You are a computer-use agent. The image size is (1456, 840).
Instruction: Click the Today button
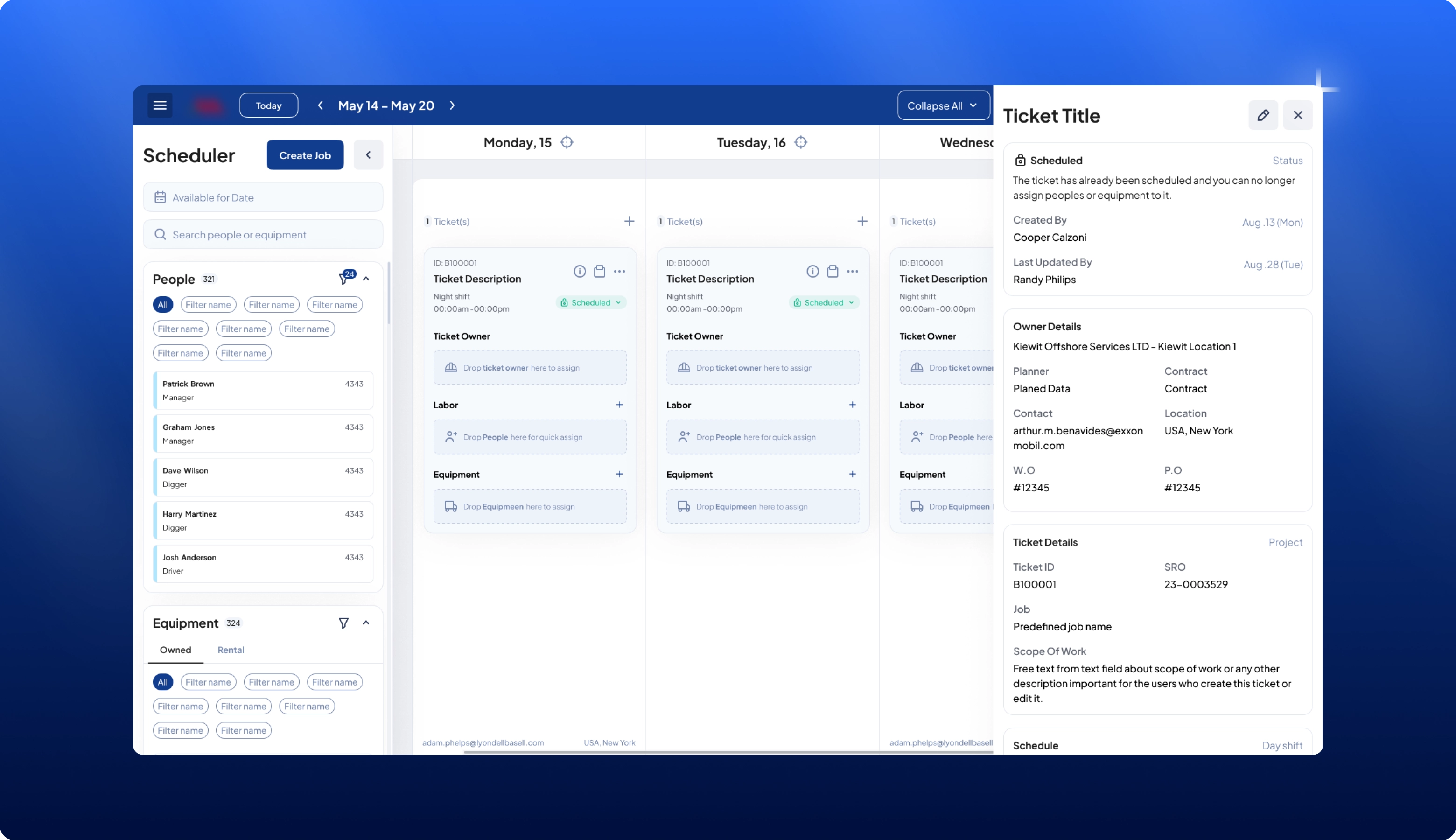pos(269,105)
